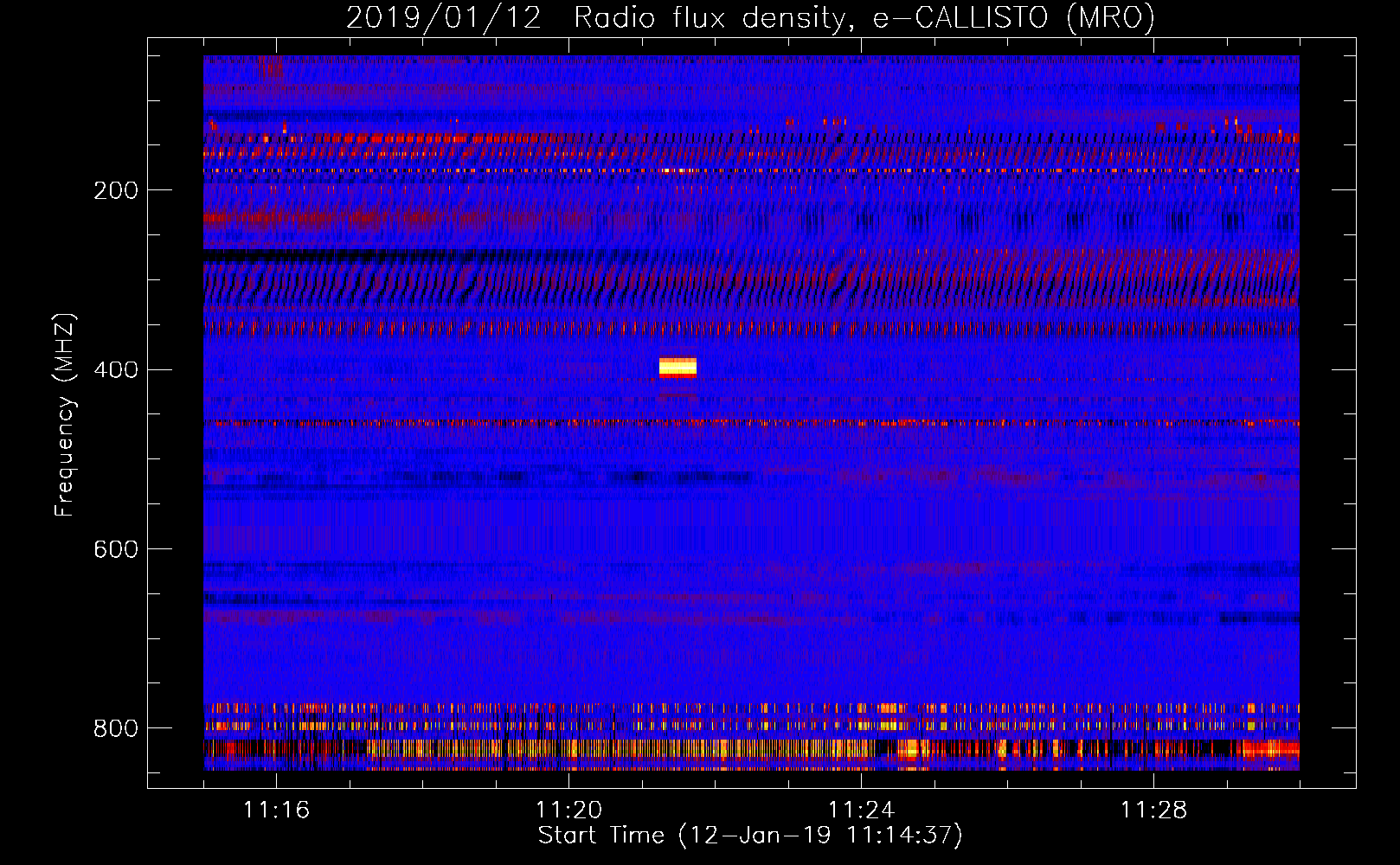The image size is (1400, 865).
Task: Click the 11:16 time tick label
Action: click(277, 810)
